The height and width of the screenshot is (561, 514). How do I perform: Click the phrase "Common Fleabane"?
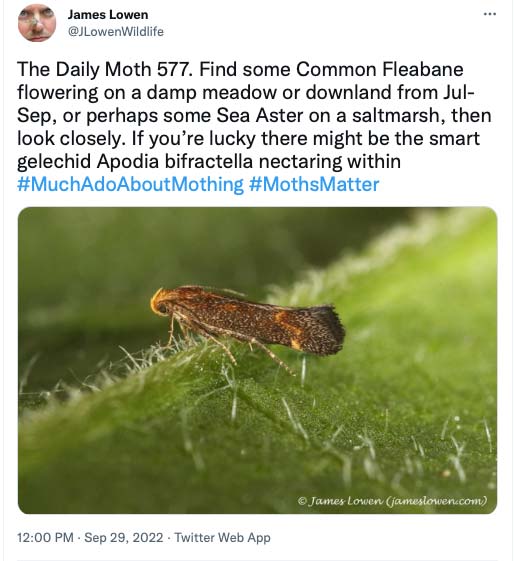point(380,69)
